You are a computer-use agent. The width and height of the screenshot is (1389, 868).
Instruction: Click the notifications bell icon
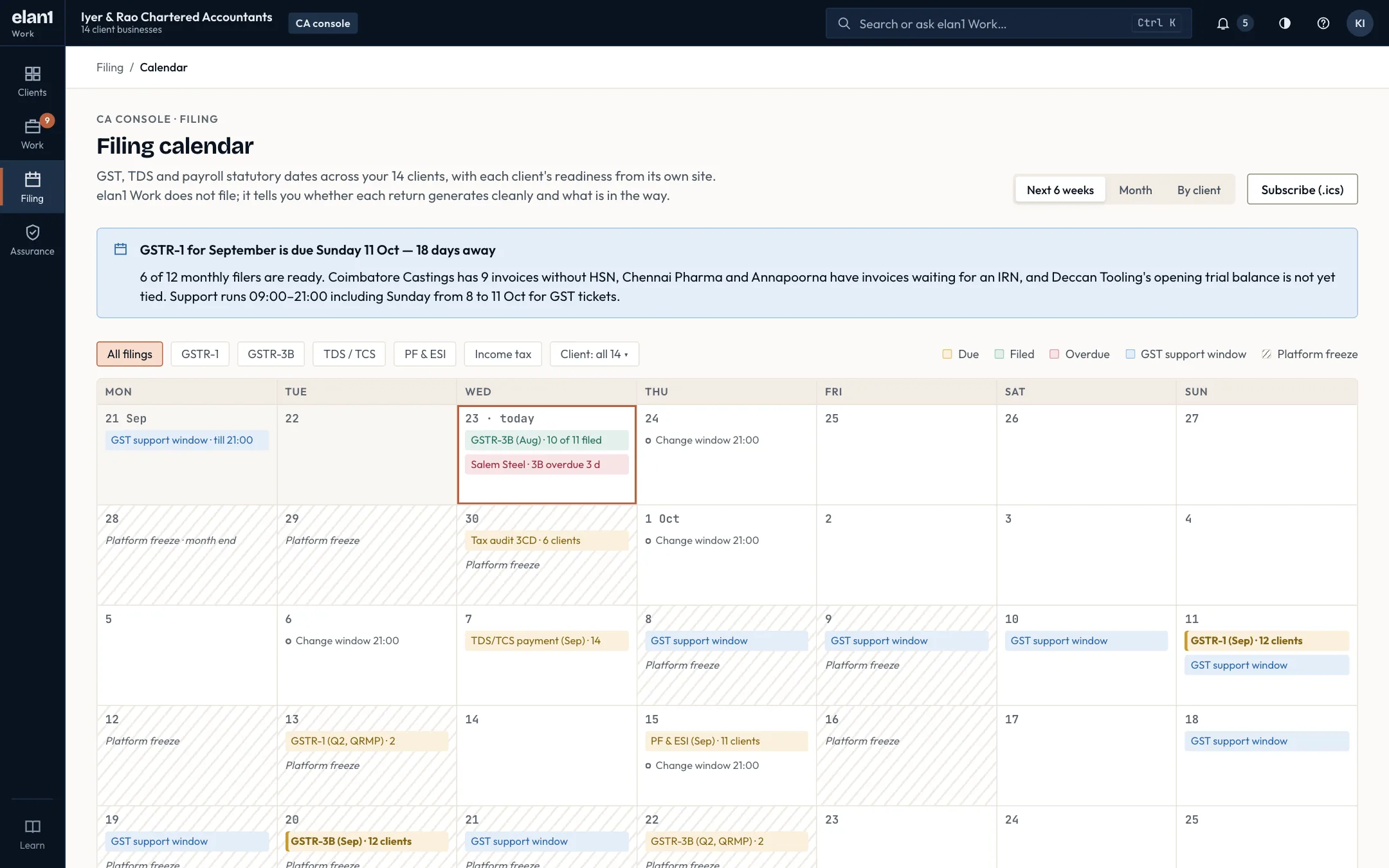pos(1222,23)
